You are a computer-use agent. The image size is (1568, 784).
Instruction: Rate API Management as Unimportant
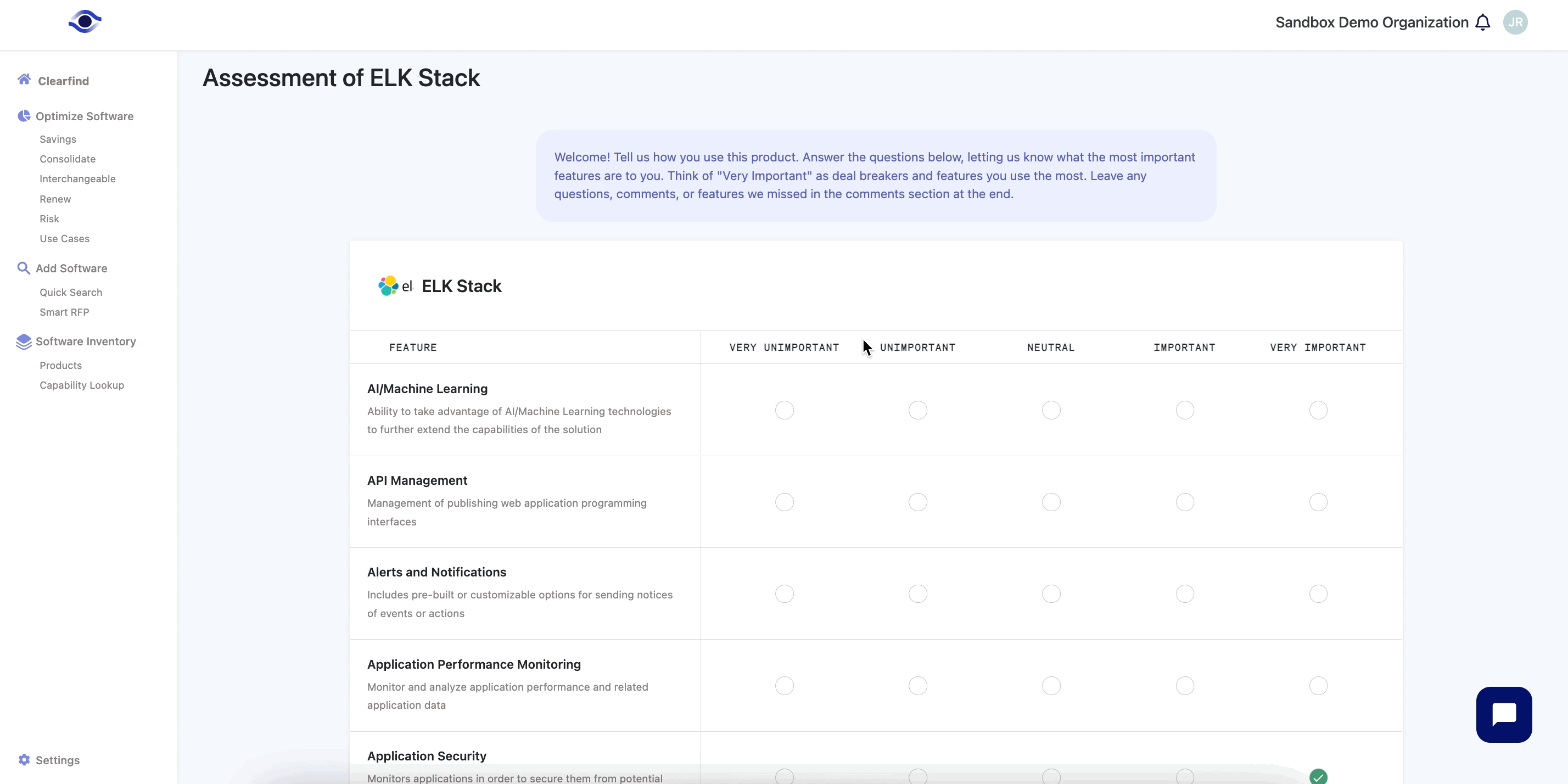coord(917,502)
